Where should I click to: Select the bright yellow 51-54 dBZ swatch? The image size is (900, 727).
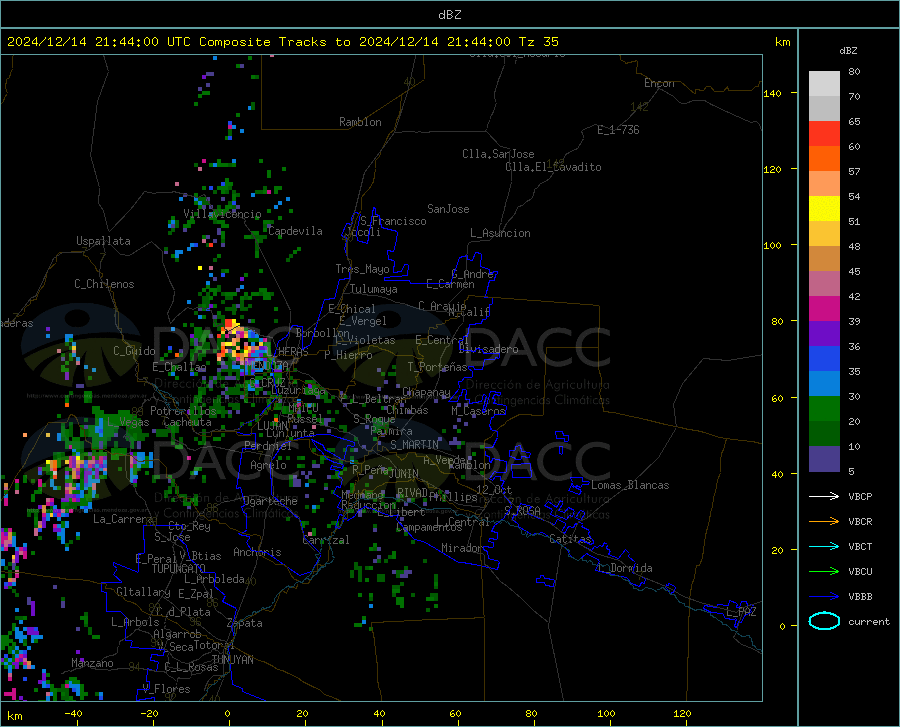824,209
